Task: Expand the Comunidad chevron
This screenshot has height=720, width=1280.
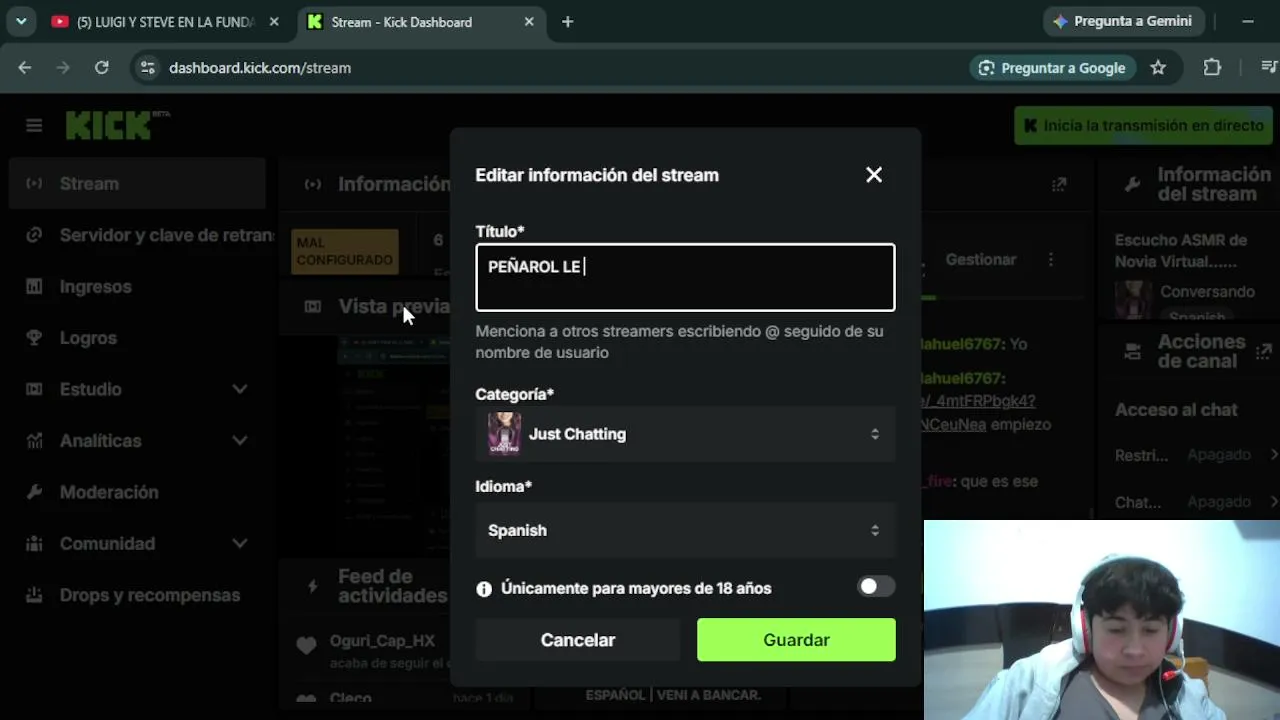Action: tap(240, 543)
